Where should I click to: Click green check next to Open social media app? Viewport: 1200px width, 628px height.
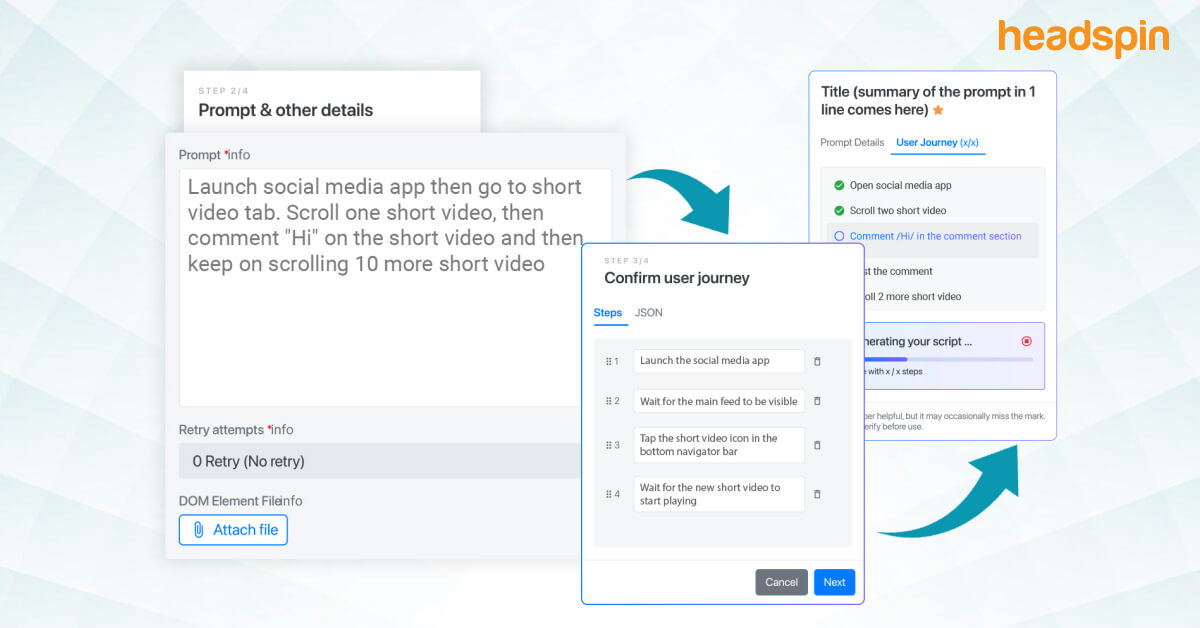(x=839, y=185)
